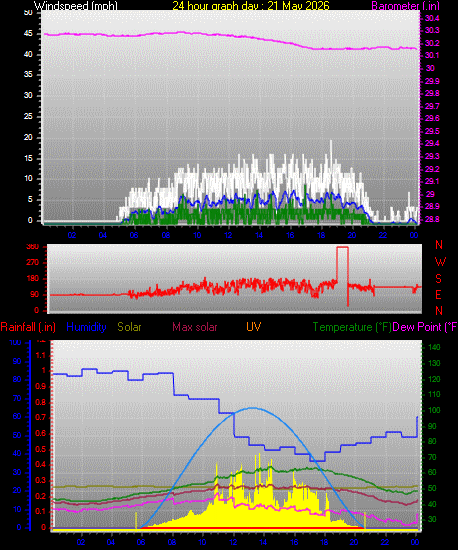Click the Barometer (.in) axis label
Image resolution: width=458 pixels, height=550 pixels.
point(405,6)
